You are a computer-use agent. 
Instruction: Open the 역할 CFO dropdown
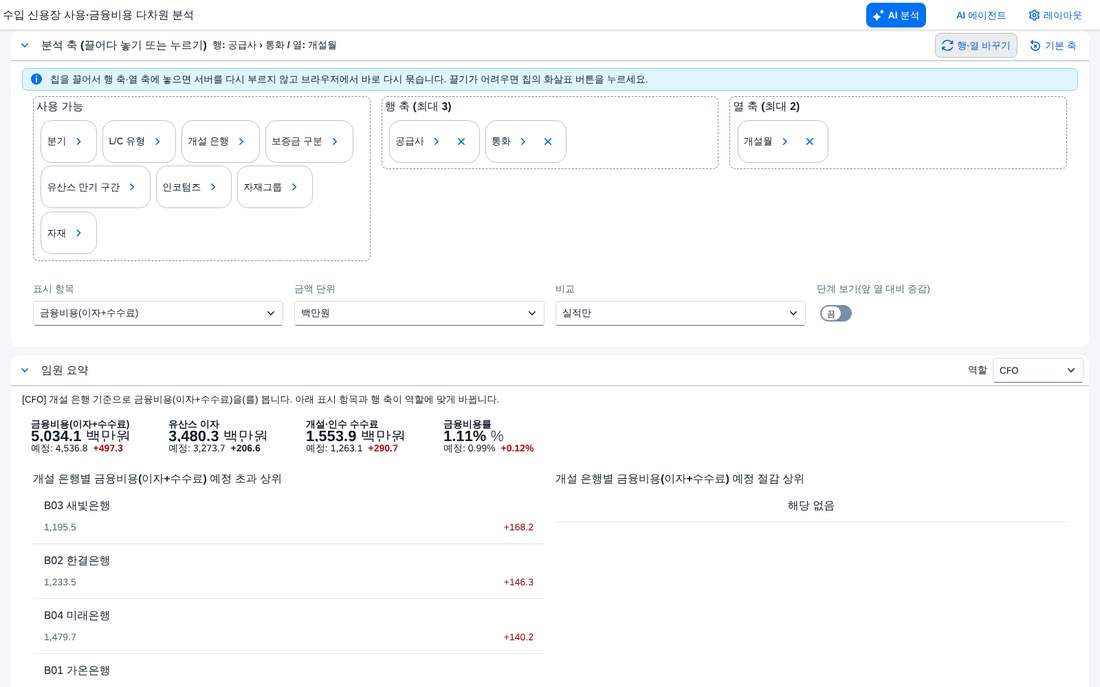click(1038, 371)
